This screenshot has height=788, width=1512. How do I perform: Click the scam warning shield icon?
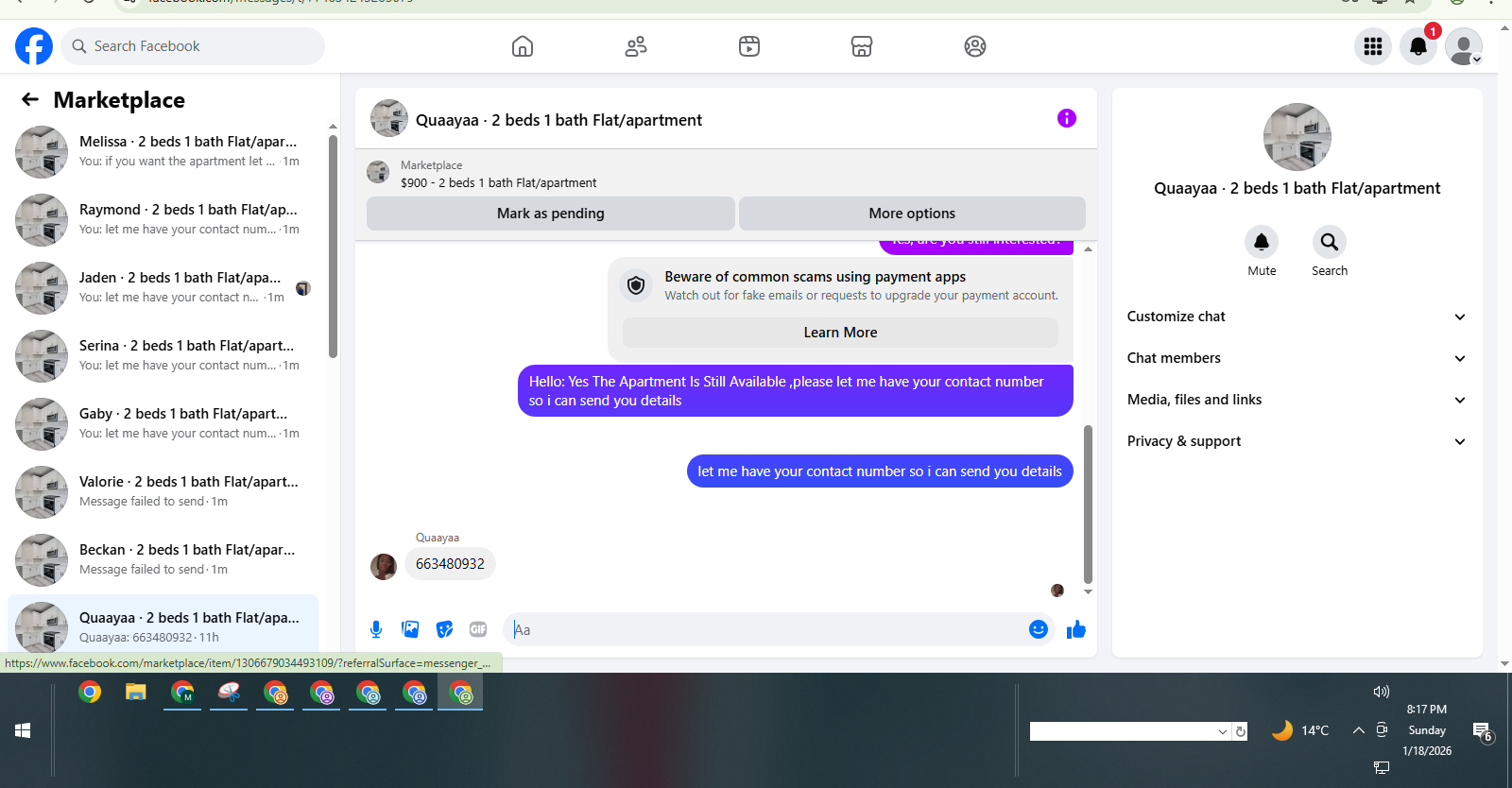click(636, 285)
